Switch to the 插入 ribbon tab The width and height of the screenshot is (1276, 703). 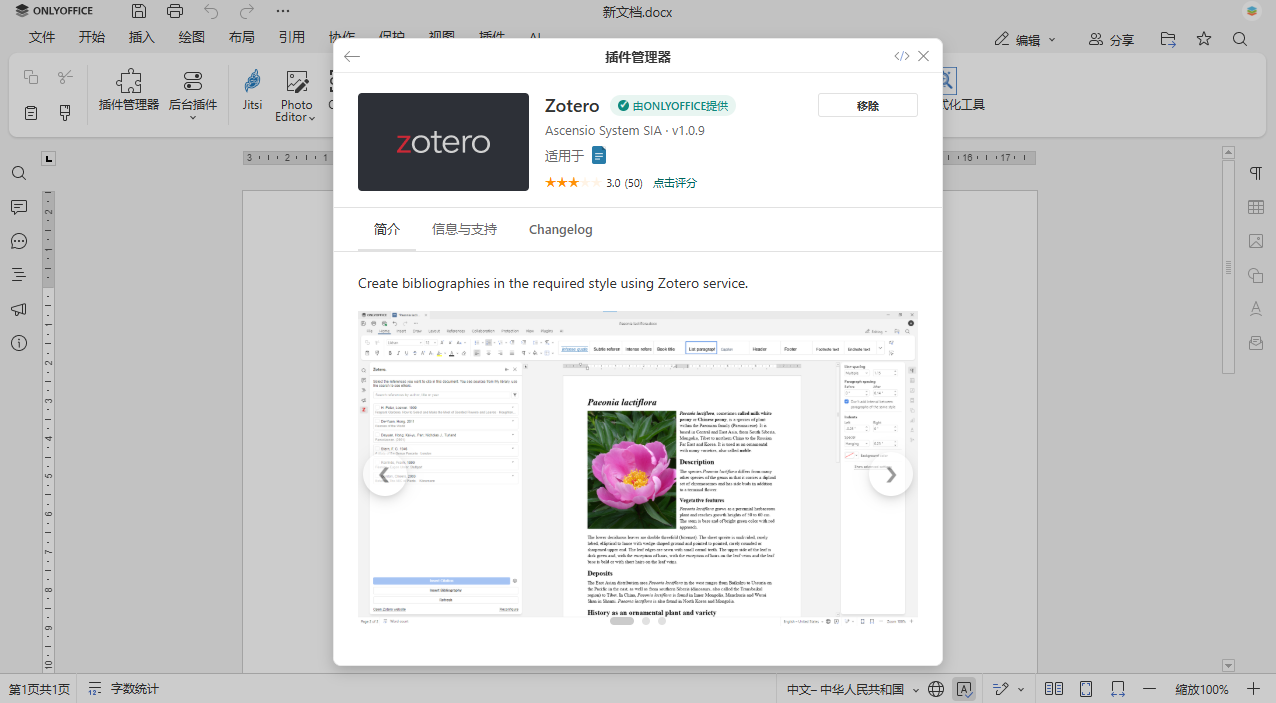[142, 38]
